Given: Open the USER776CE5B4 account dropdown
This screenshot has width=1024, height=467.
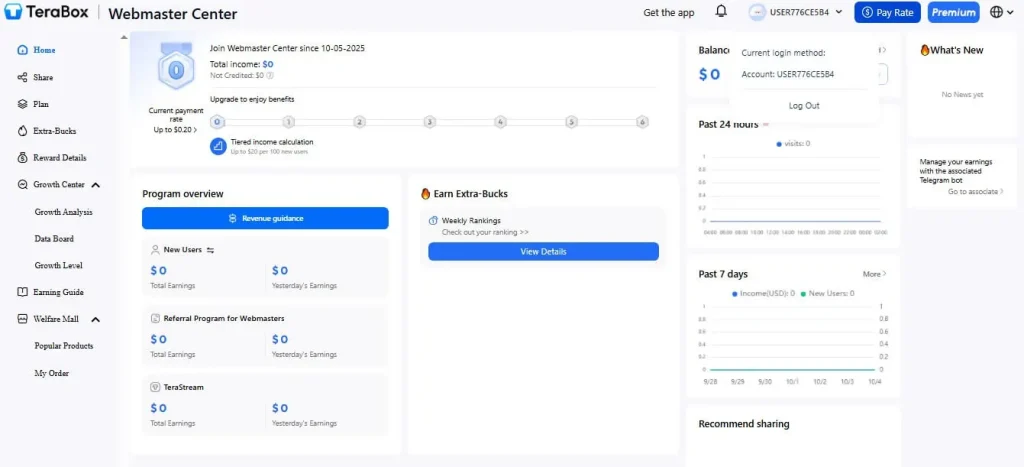Looking at the screenshot, I should click(x=800, y=12).
